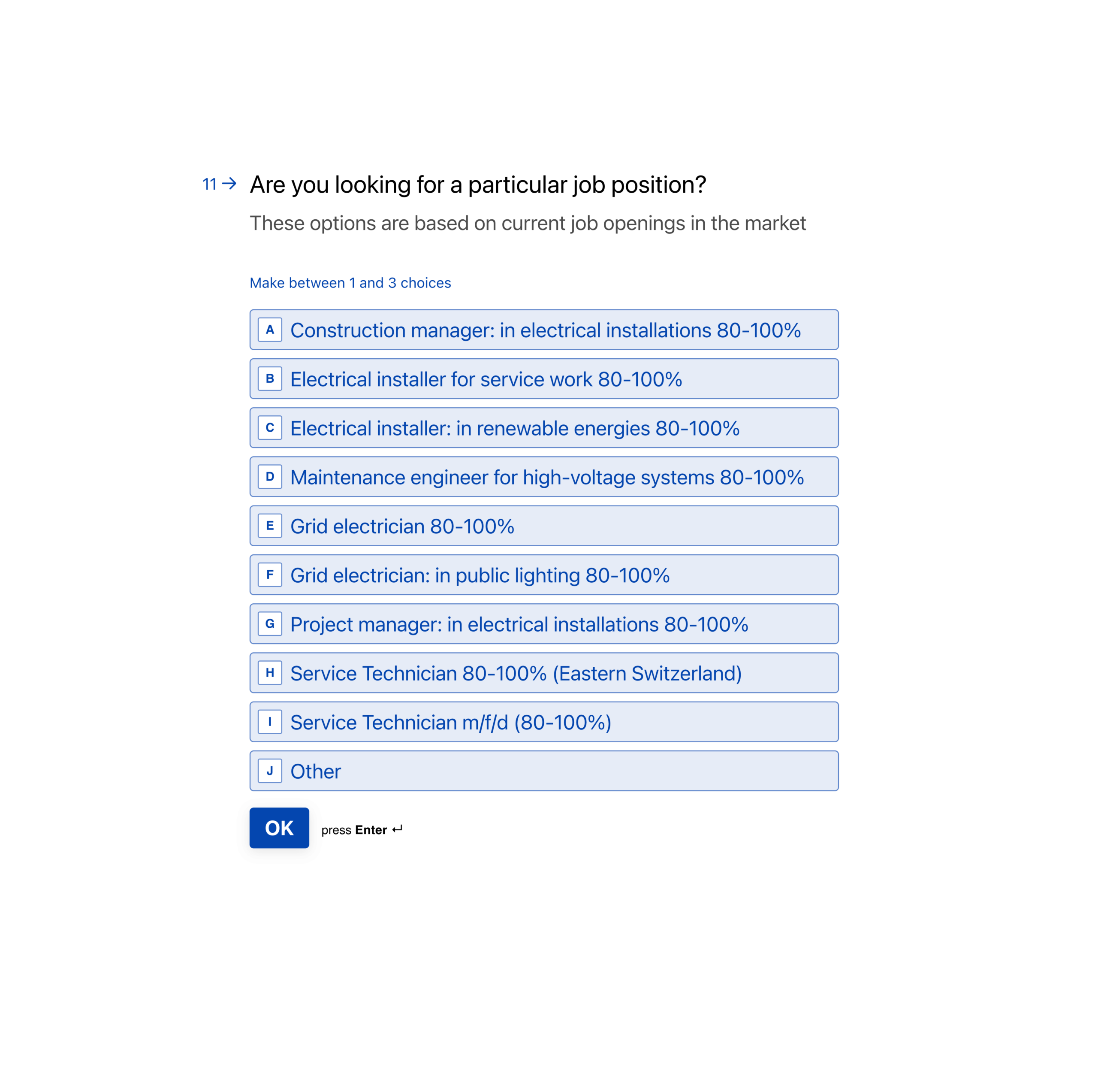This screenshot has width=1098, height=1092.
Task: Click the letter D key badge
Action: point(270,477)
